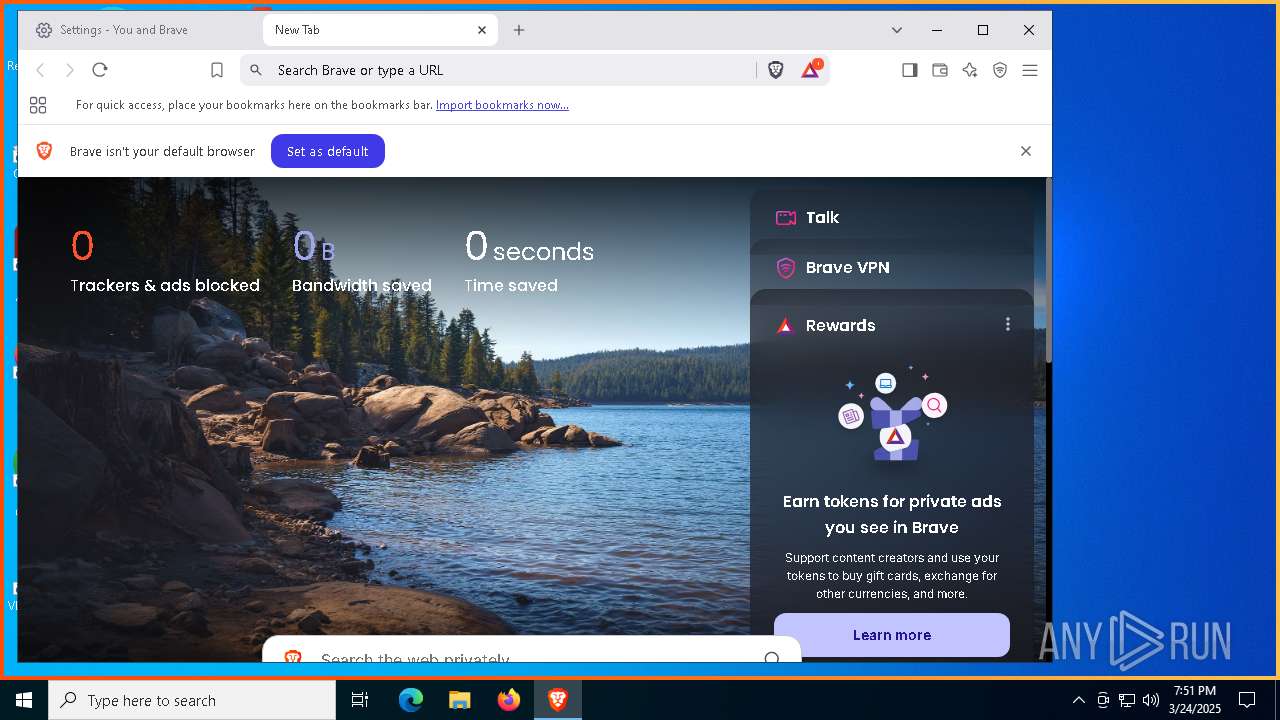Click Set as default button
Viewport: 1280px width, 720px height.
[328, 151]
